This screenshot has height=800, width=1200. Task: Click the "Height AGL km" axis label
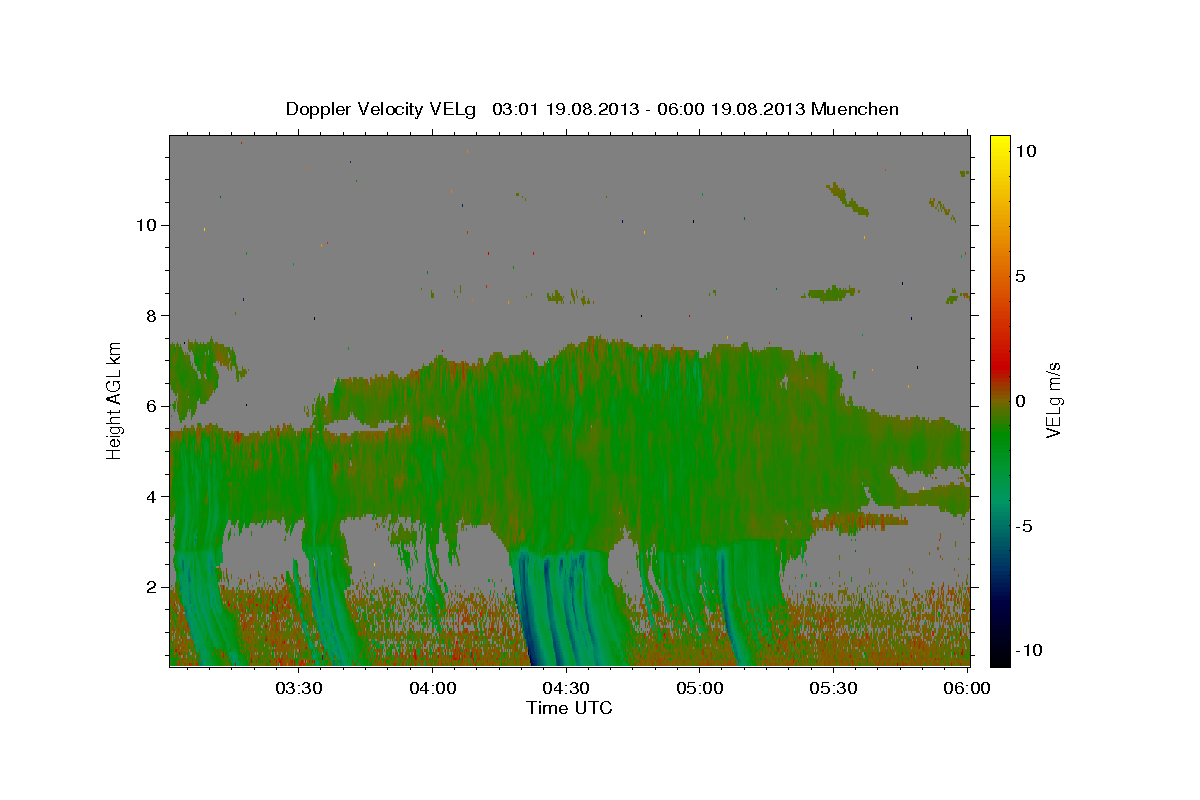click(x=115, y=400)
